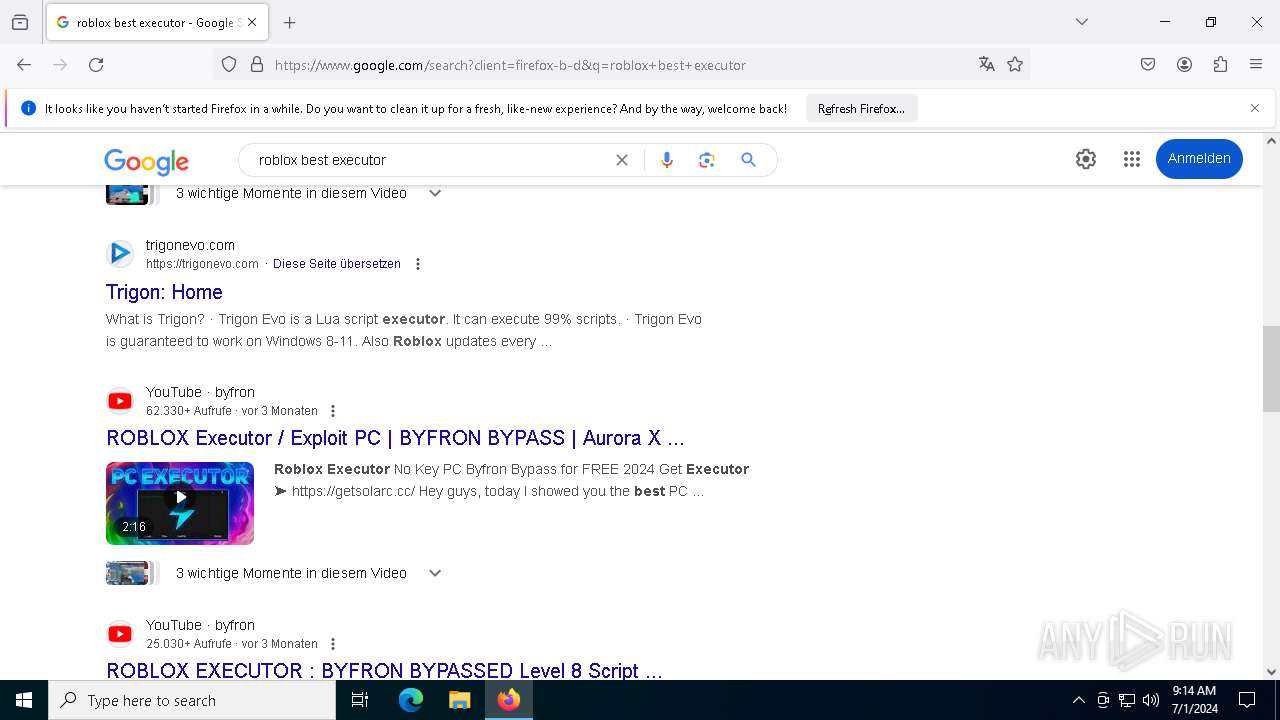Open the list all tabs dropdown
This screenshot has width=1280, height=720.
click(1082, 22)
